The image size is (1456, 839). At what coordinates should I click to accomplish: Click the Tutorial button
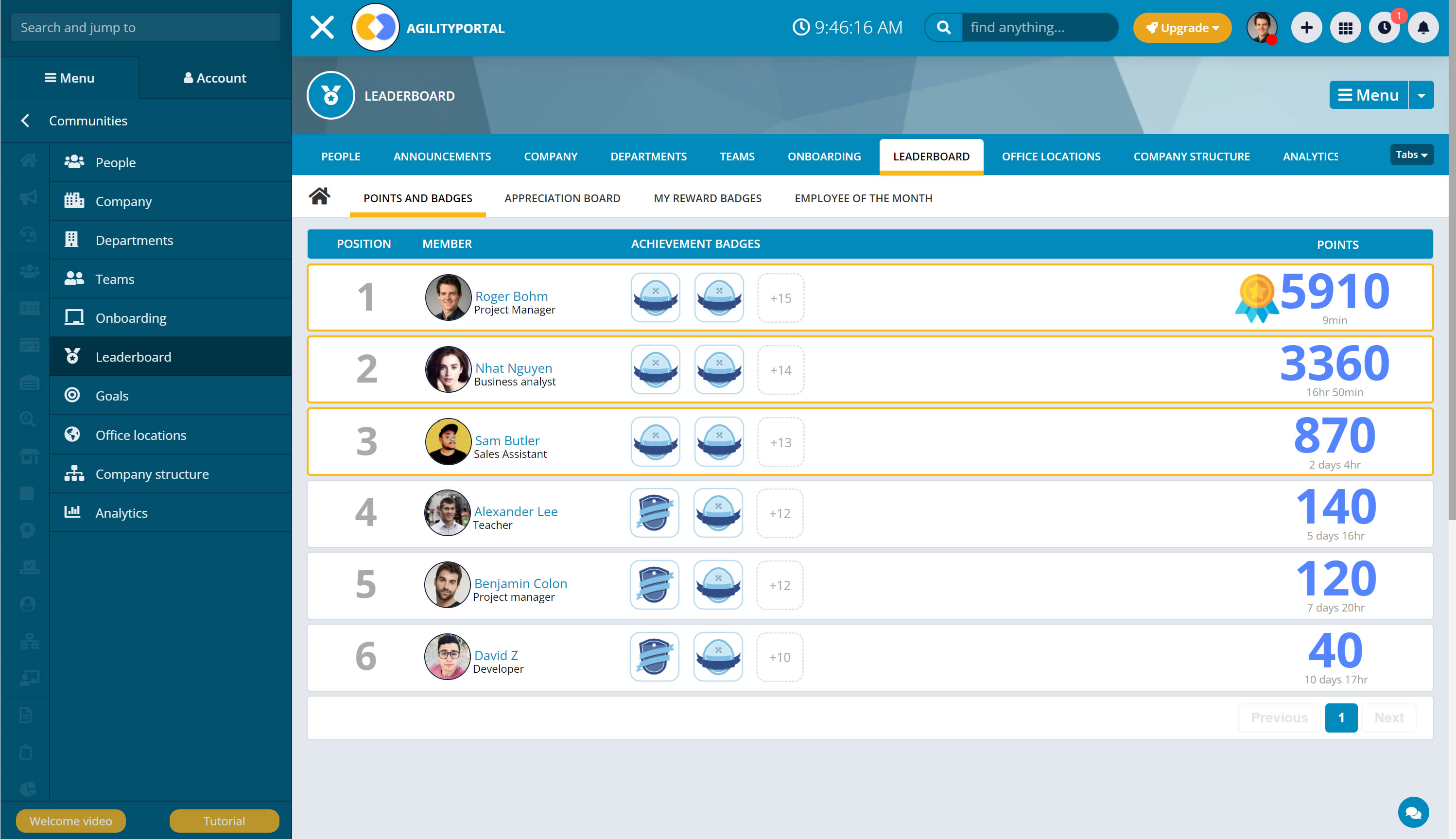[x=224, y=821]
